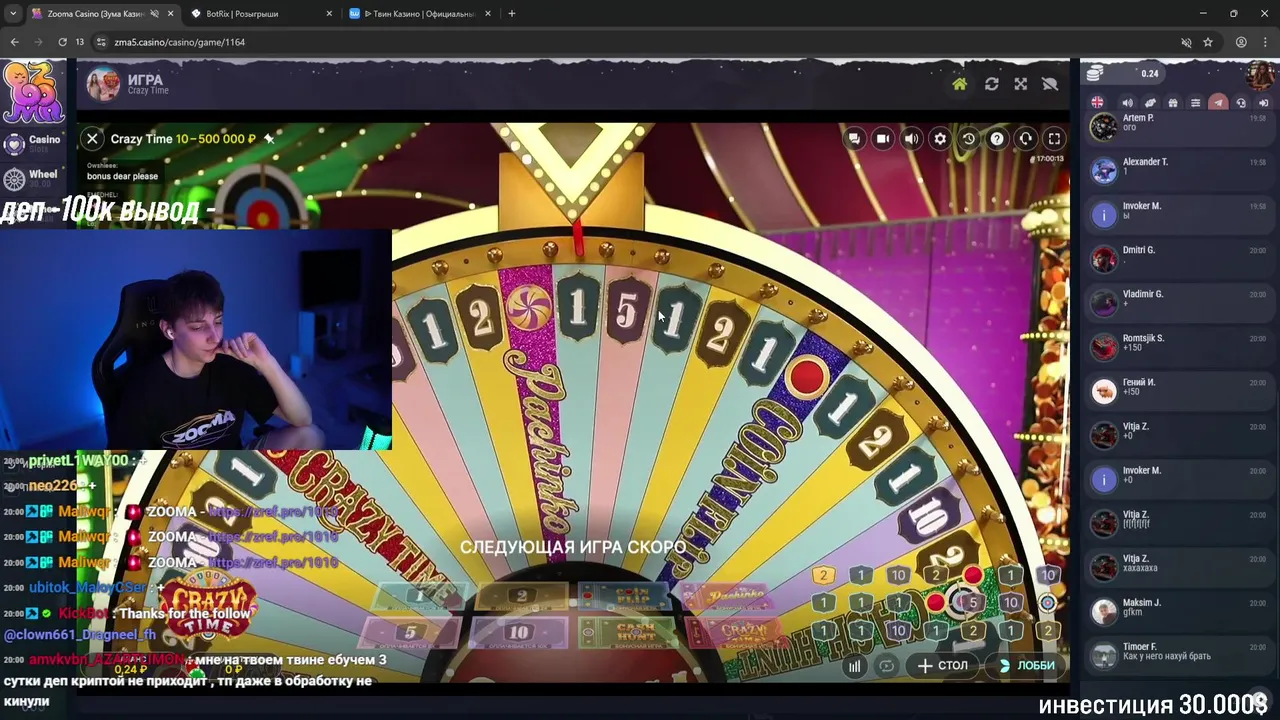Hide chat using crossed-eye icon
Viewport: 1280px width, 720px height.
1050,84
